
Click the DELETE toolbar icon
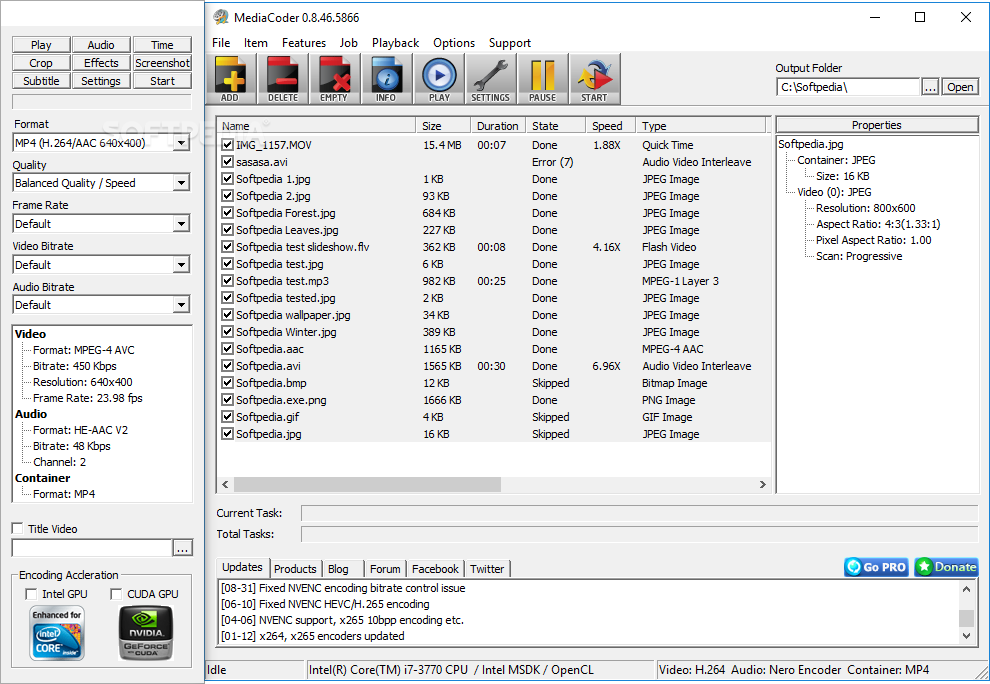point(283,79)
